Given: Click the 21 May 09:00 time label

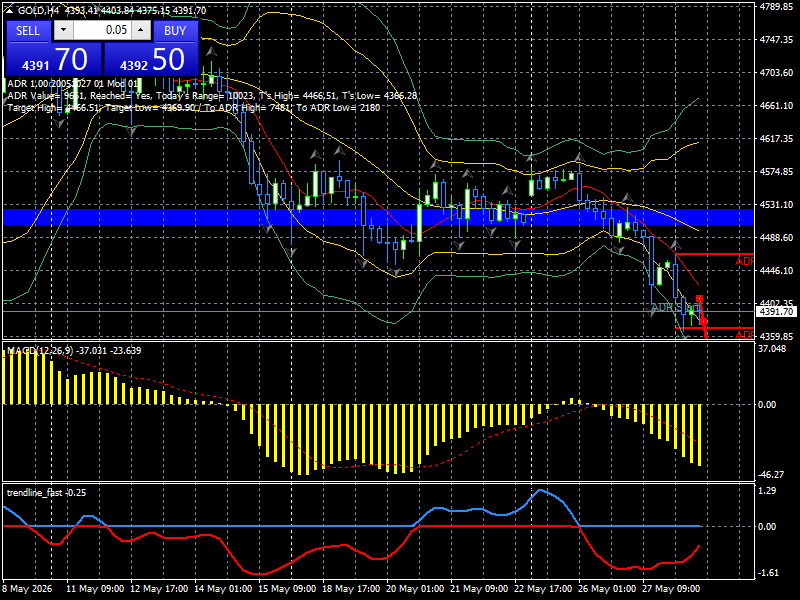Looking at the screenshot, I should tap(479, 589).
